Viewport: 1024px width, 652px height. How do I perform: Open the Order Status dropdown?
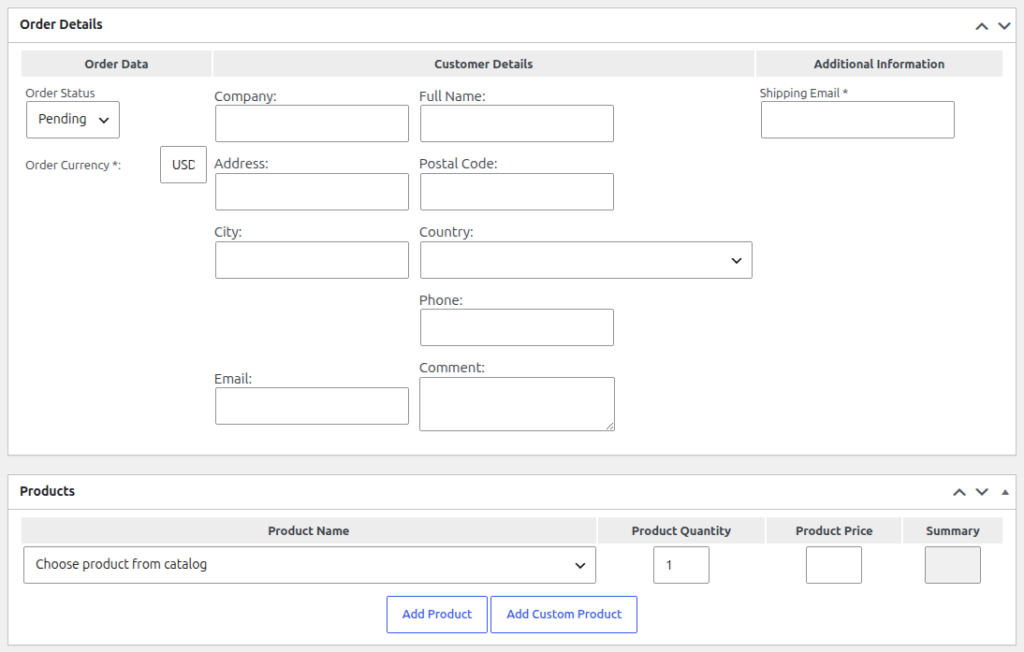[x=72, y=120]
